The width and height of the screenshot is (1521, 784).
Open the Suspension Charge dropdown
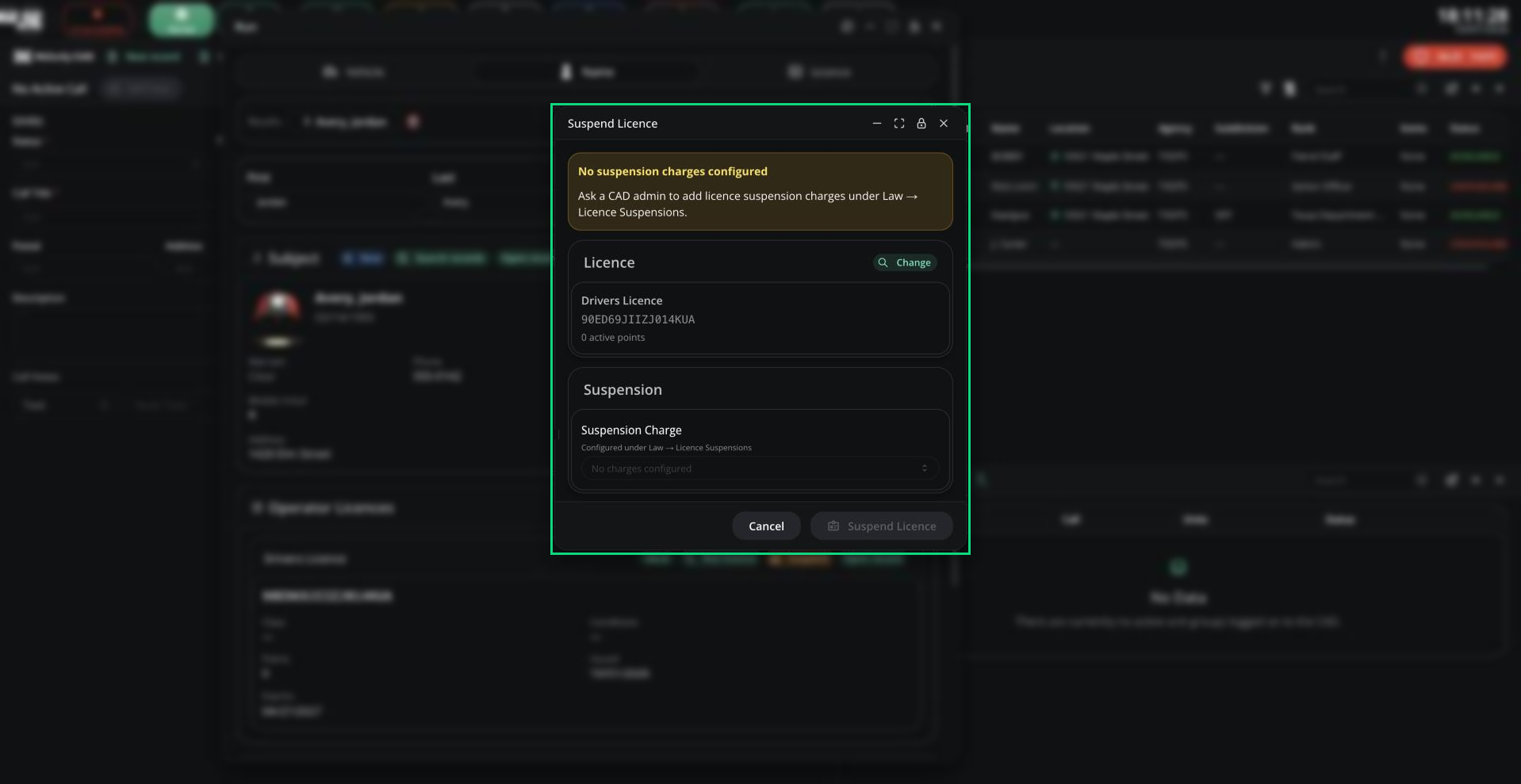760,468
